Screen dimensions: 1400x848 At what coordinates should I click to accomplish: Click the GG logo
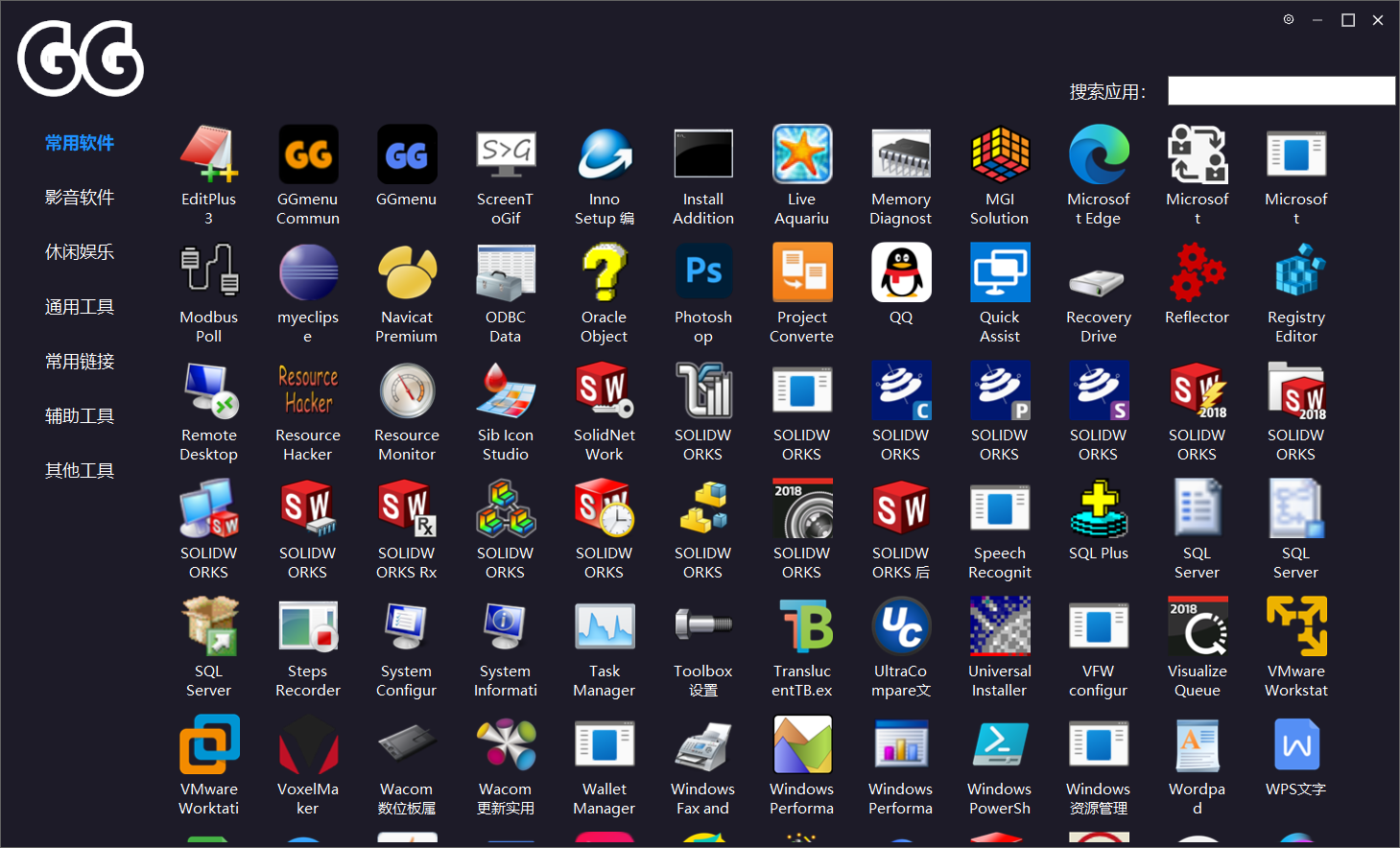pyautogui.click(x=81, y=59)
